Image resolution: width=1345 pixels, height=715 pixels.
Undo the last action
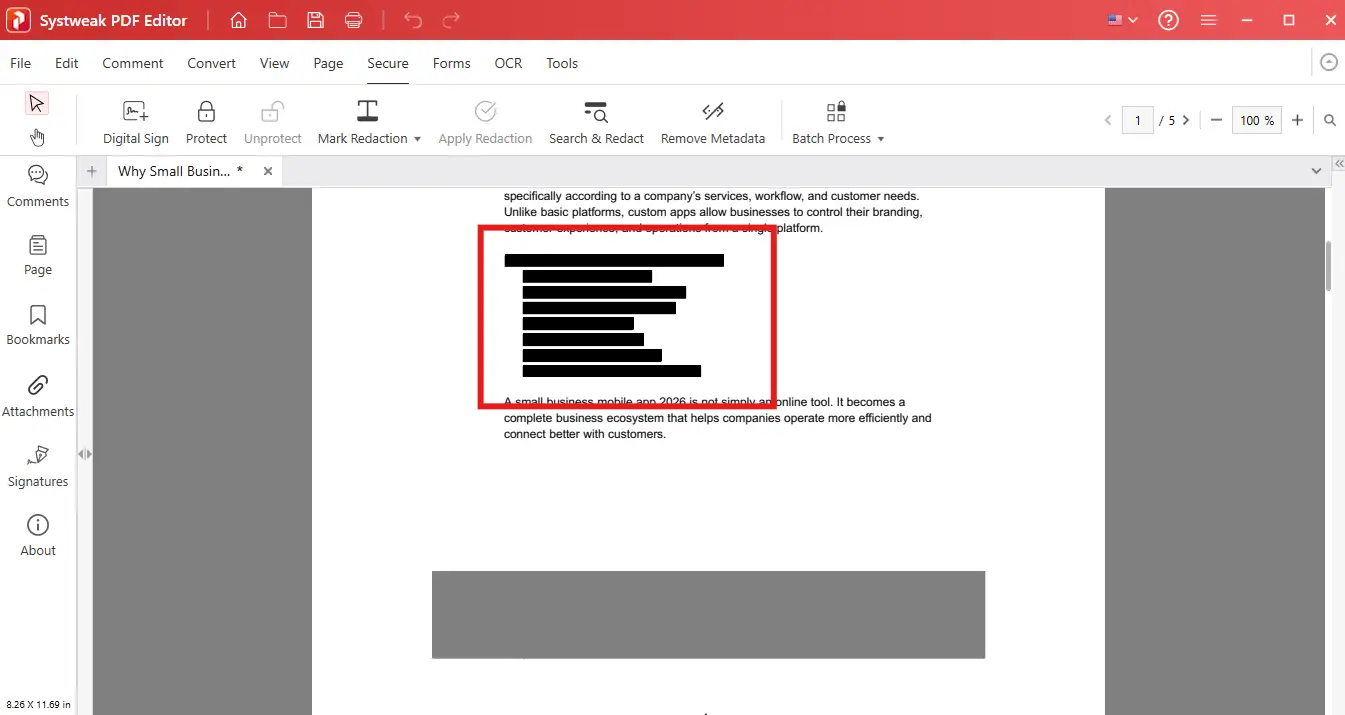(413, 20)
